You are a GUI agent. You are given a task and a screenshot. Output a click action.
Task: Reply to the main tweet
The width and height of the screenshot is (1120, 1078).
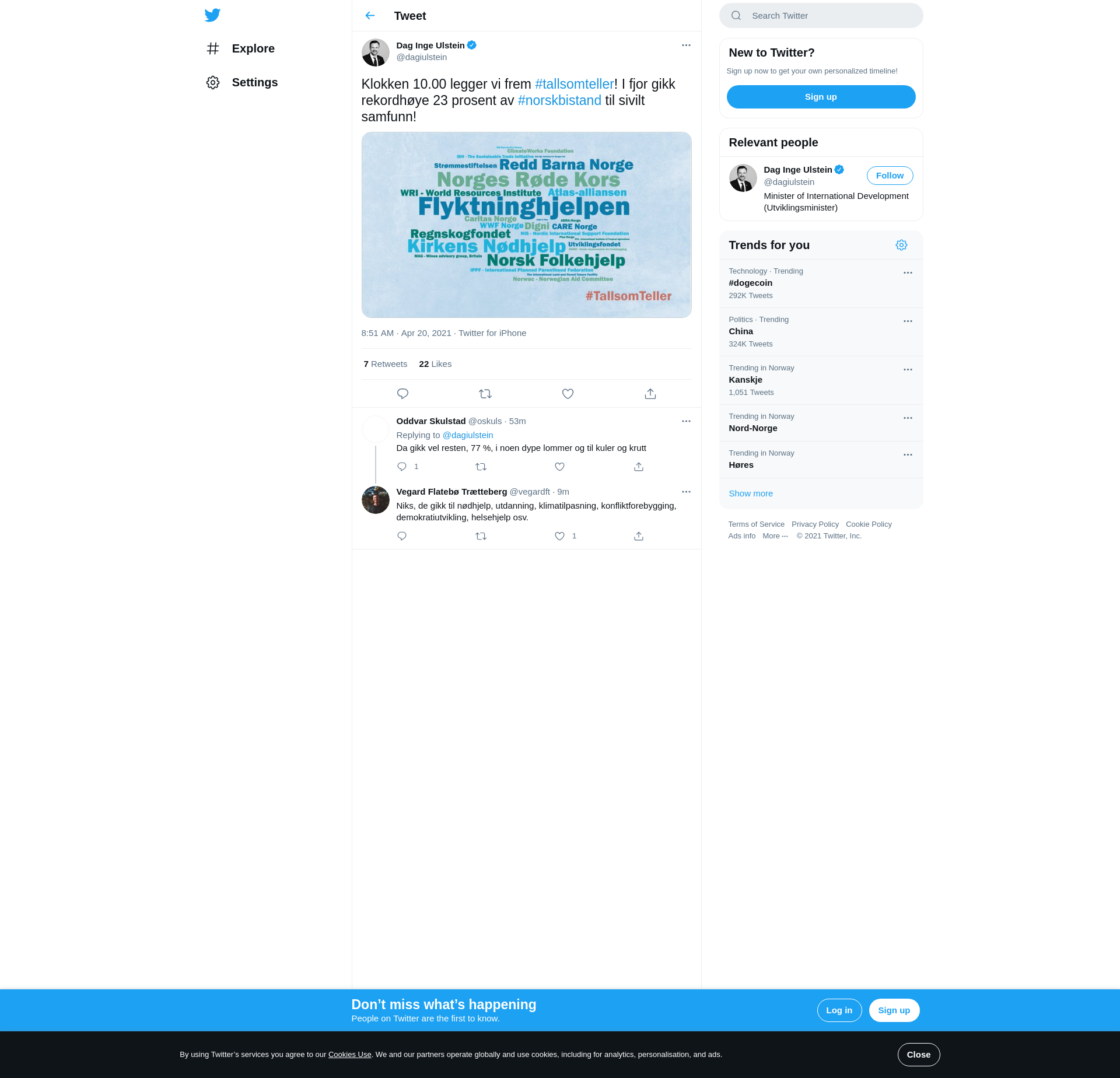pos(402,394)
